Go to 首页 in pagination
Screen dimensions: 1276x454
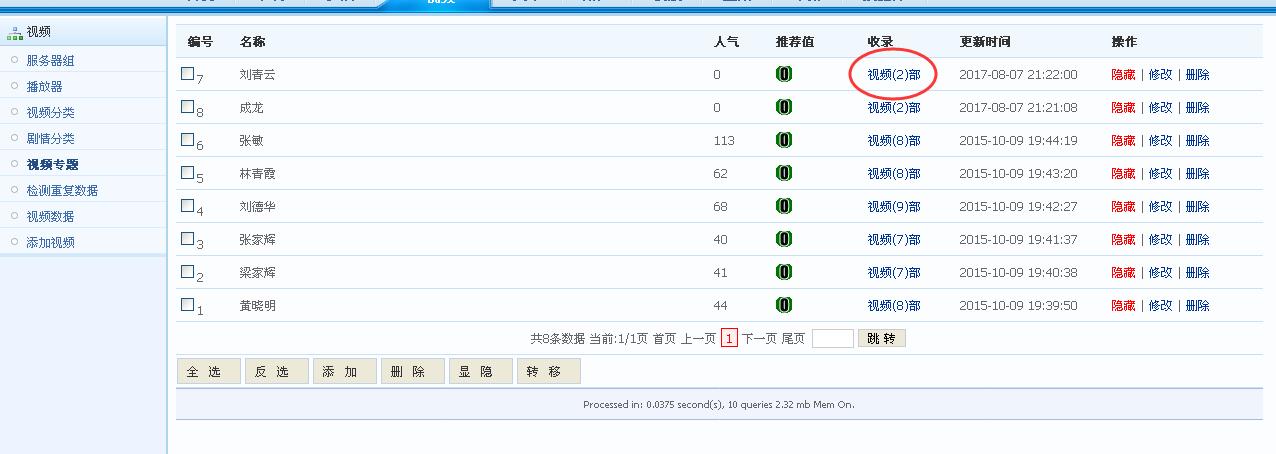pos(664,339)
